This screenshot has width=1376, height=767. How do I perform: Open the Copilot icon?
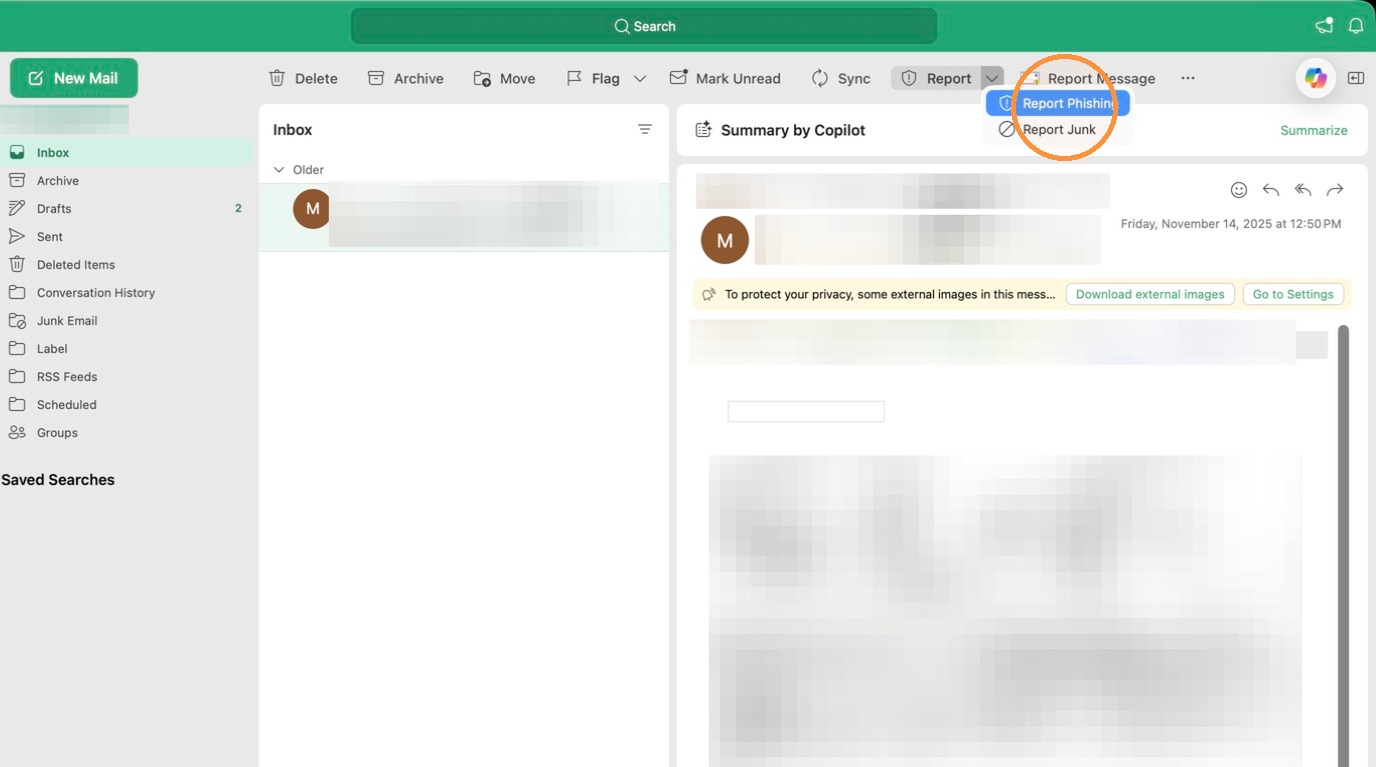[x=1316, y=78]
